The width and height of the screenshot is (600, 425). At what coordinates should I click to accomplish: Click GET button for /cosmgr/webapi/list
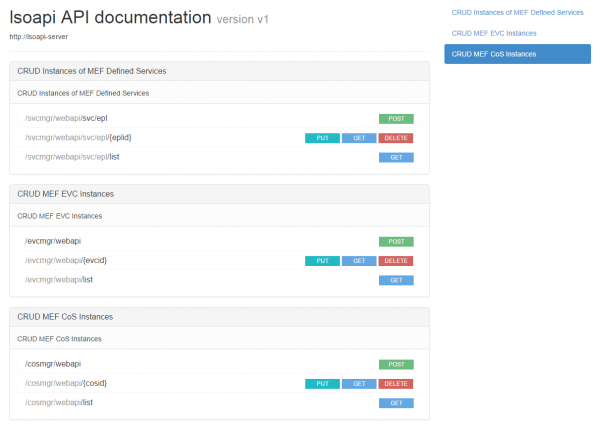pyautogui.click(x=396, y=403)
